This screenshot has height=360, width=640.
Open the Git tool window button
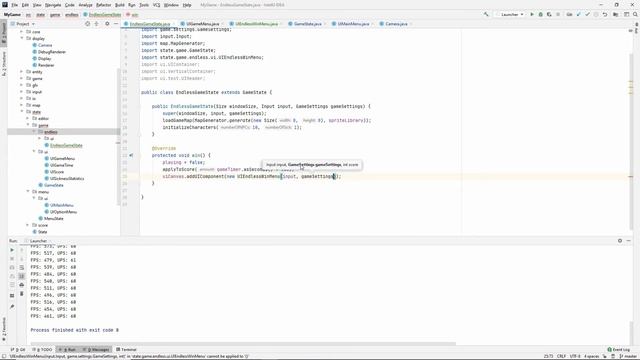click(18, 350)
